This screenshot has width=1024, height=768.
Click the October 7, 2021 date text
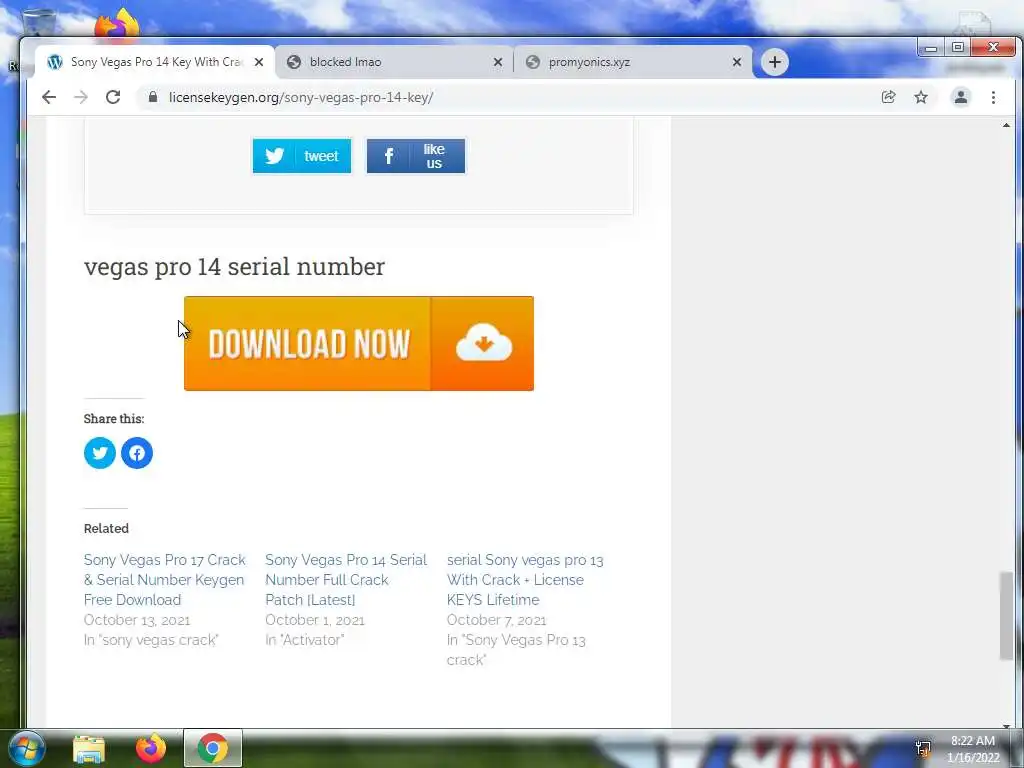pyautogui.click(x=496, y=620)
